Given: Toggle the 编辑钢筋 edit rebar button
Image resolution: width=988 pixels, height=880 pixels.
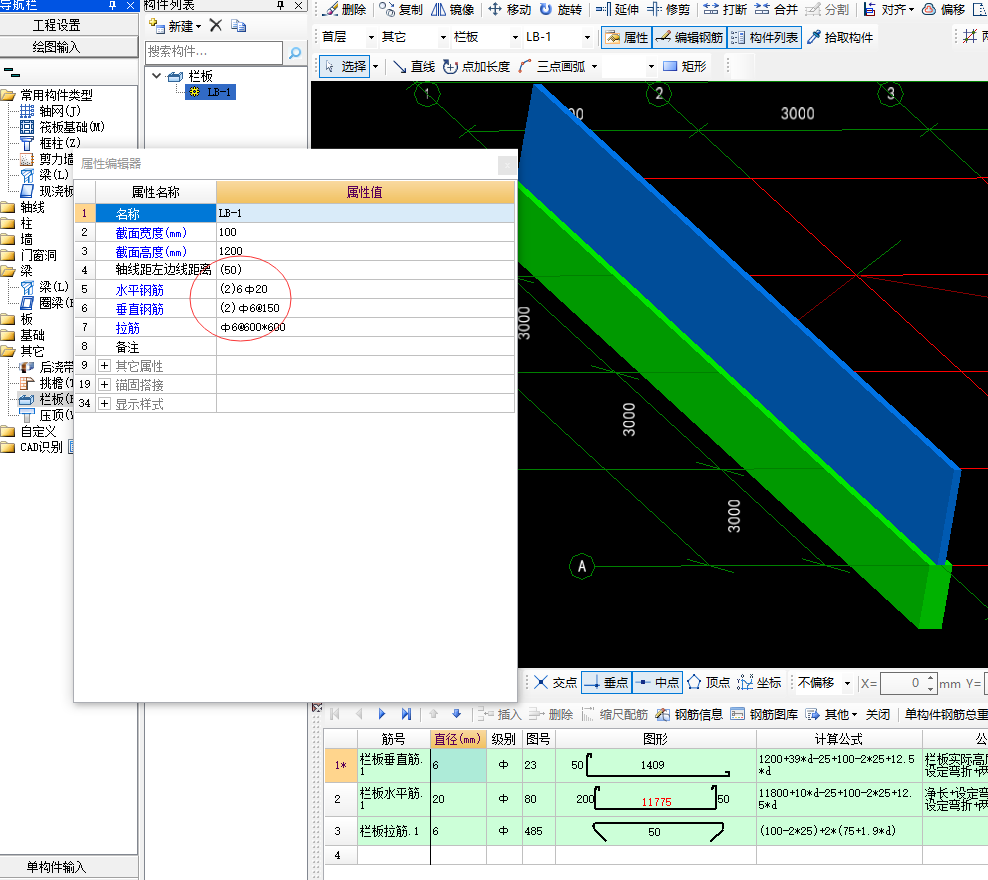Looking at the screenshot, I should pos(689,37).
